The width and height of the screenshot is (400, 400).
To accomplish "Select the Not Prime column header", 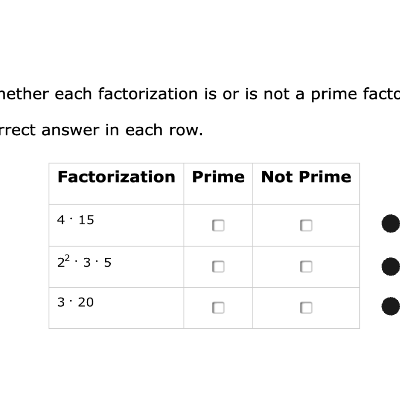I will pos(306,177).
